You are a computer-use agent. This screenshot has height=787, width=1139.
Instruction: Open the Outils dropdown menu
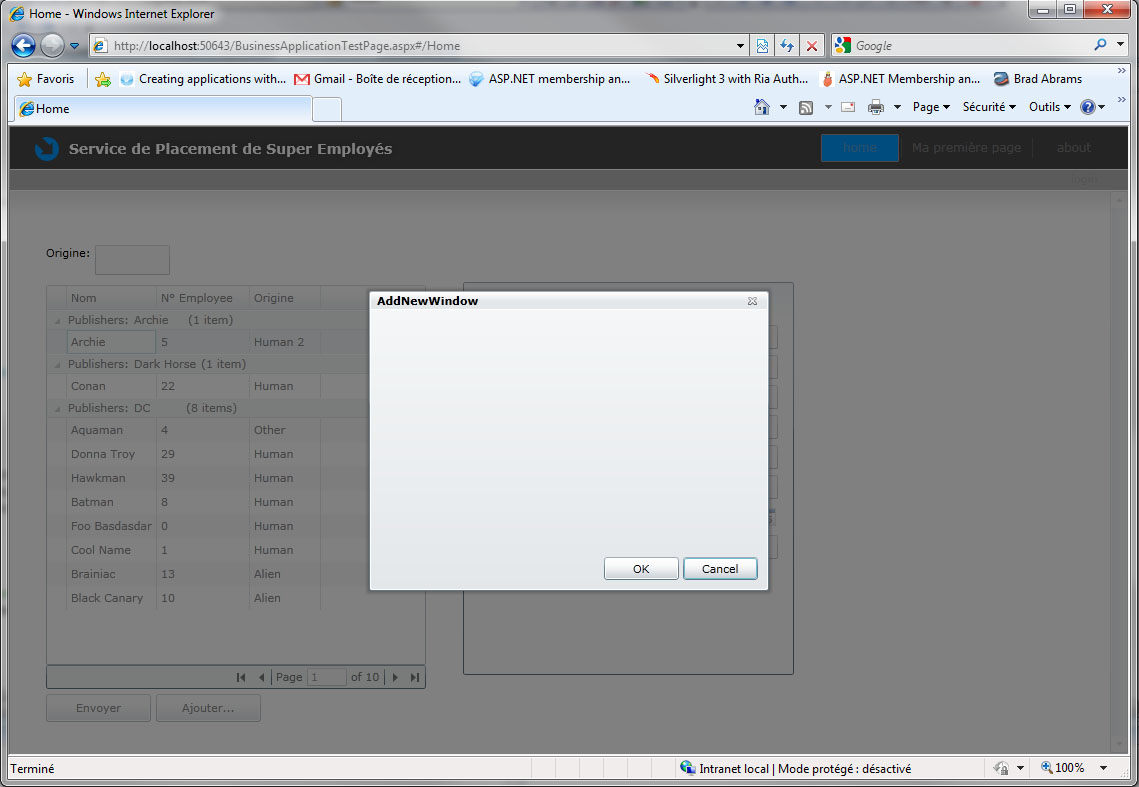(x=1049, y=107)
